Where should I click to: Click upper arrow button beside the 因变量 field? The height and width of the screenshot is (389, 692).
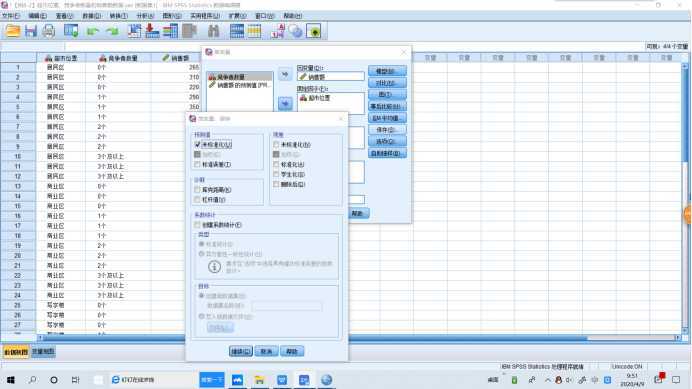[285, 74]
